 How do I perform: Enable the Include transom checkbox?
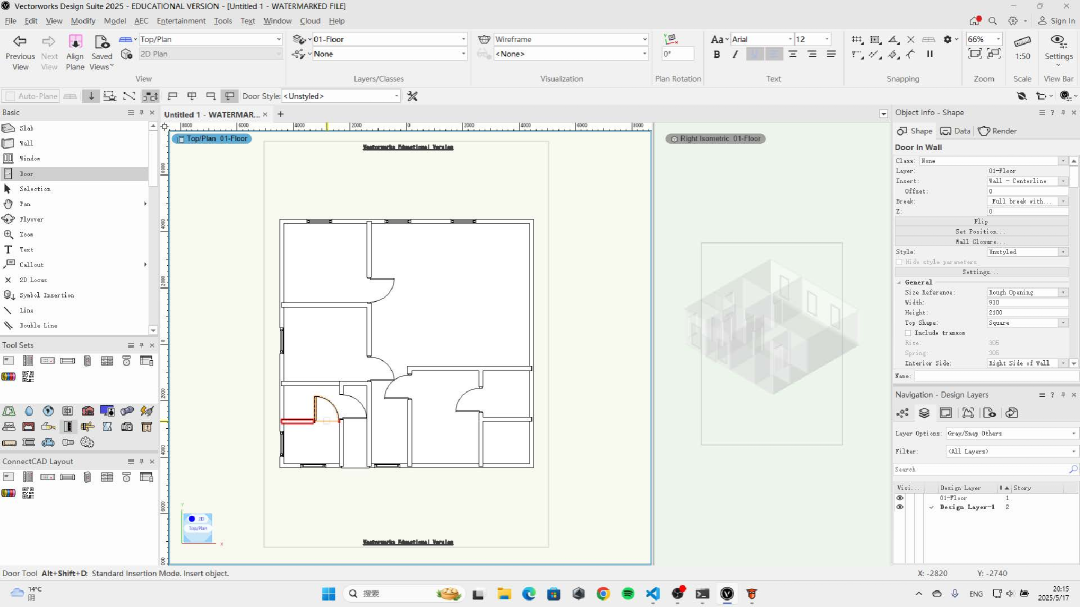(x=907, y=333)
